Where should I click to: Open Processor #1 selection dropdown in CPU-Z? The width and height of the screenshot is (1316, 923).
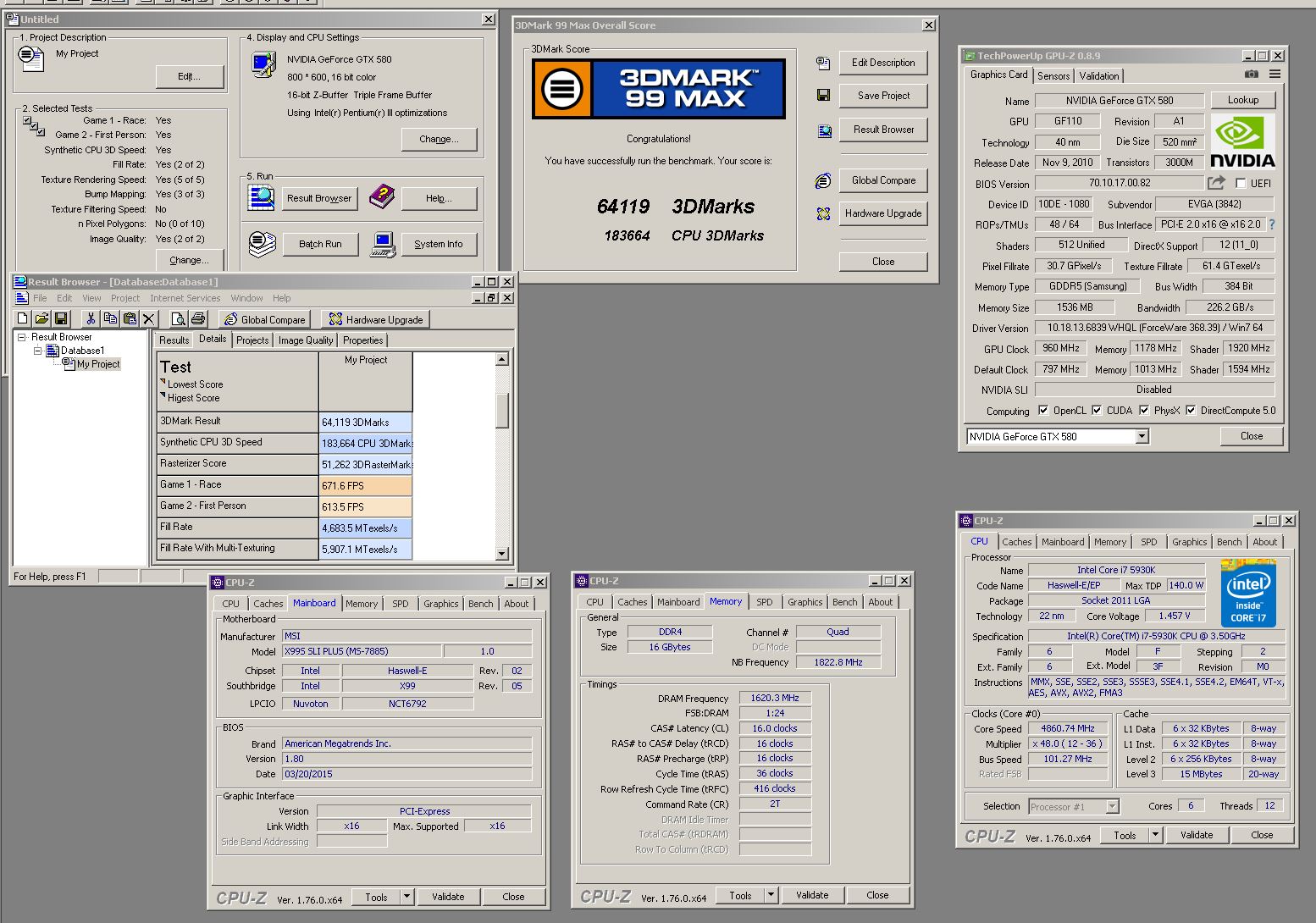pos(1112,807)
